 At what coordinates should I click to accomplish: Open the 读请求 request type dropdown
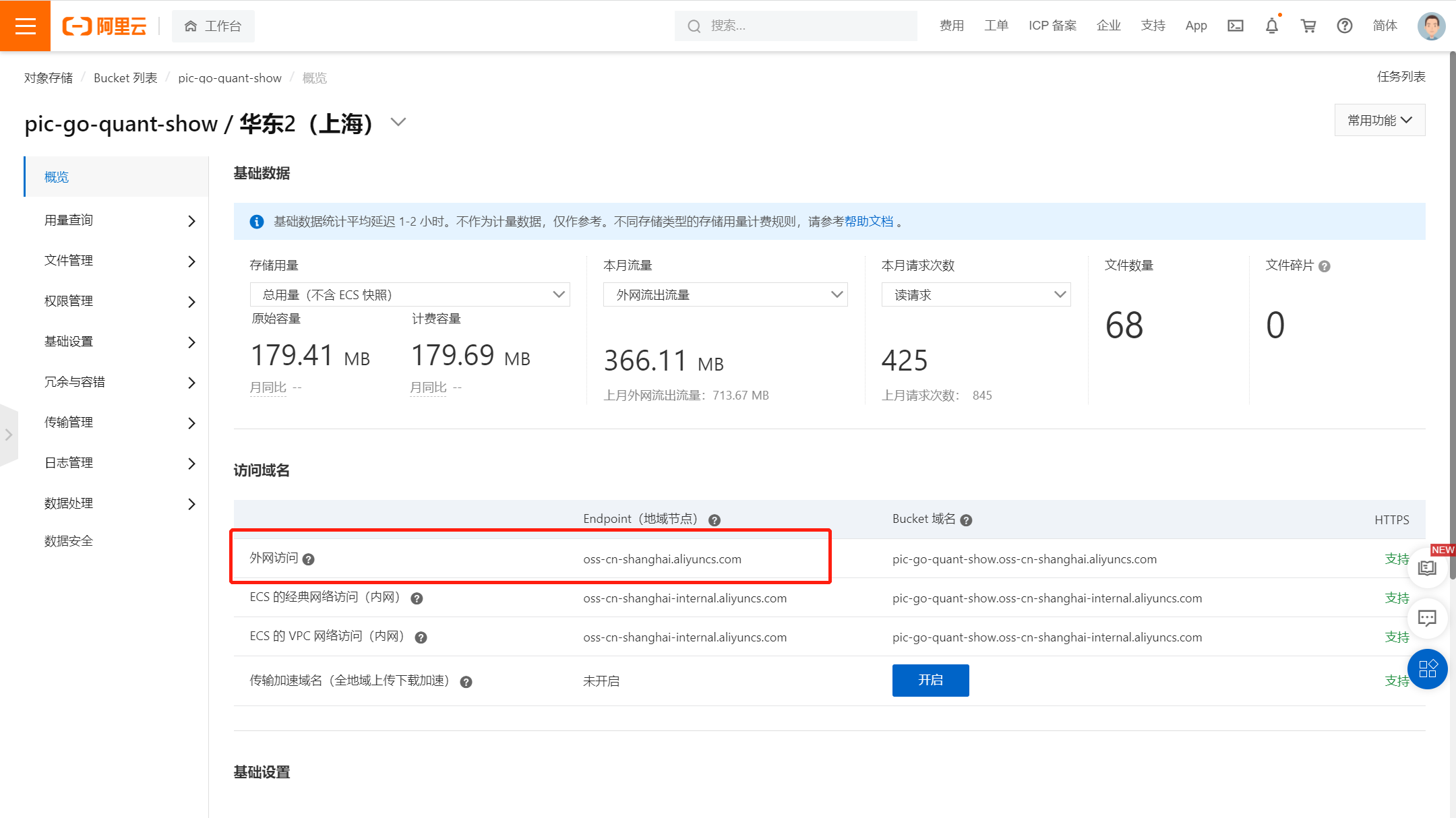click(976, 294)
